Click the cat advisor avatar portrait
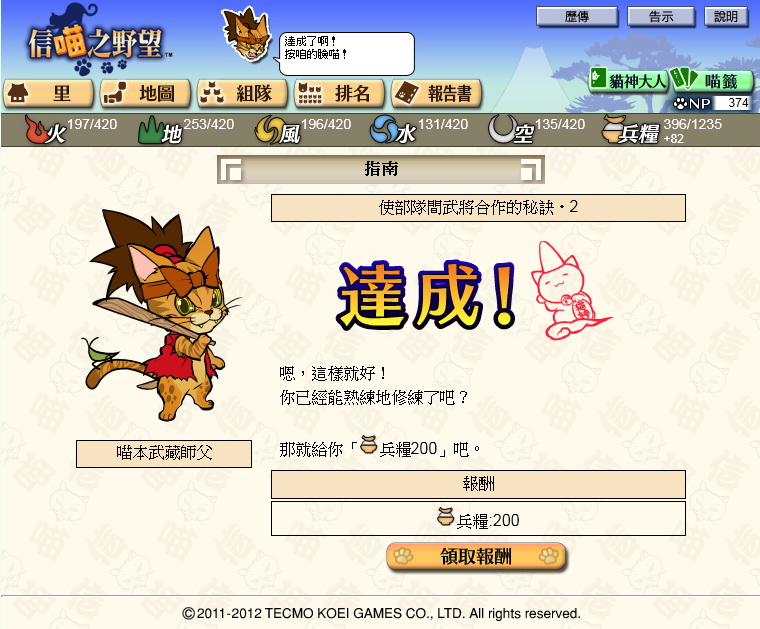The image size is (760, 629). pyautogui.click(x=246, y=35)
